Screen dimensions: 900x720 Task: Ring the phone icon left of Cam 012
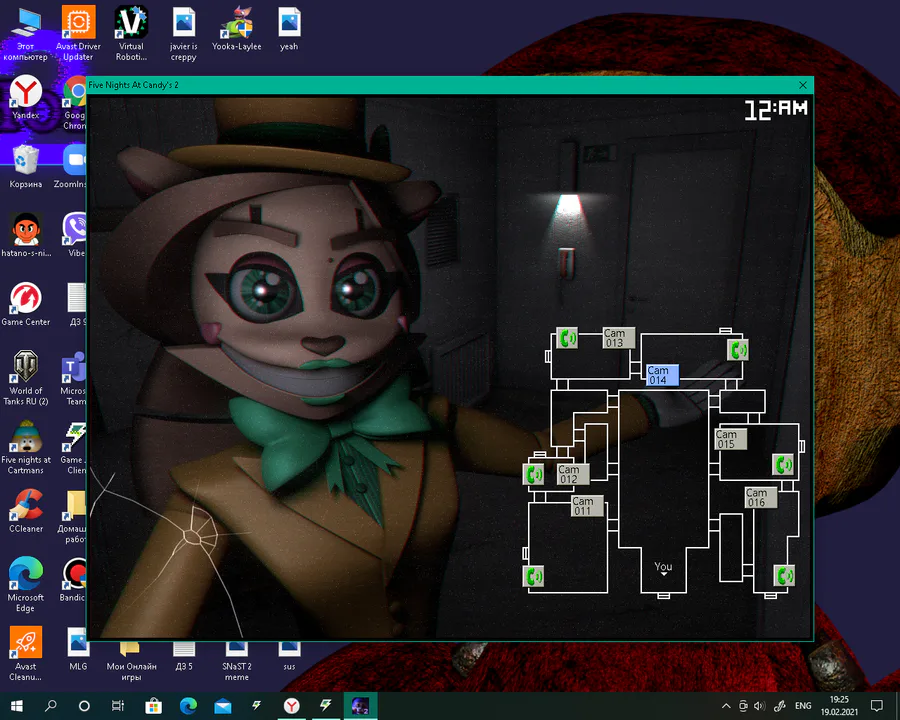534,474
